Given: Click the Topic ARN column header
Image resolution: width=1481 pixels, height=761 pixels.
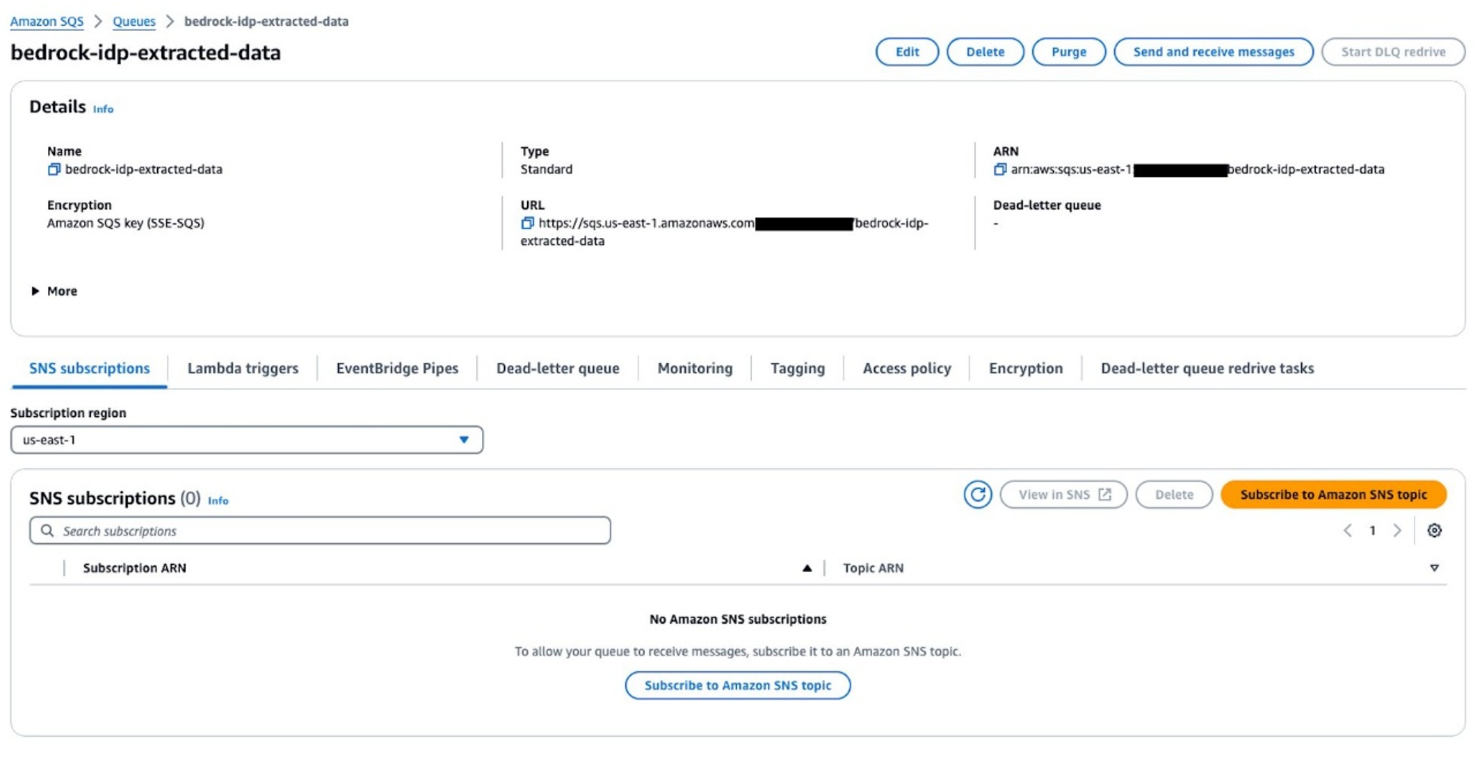Looking at the screenshot, I should pos(873,568).
